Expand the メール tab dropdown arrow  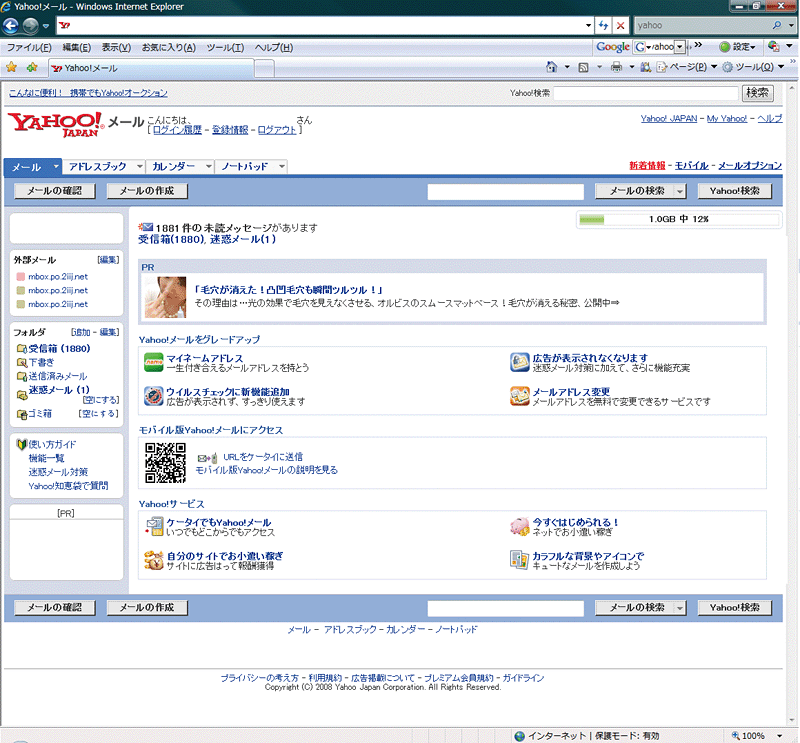(56, 166)
